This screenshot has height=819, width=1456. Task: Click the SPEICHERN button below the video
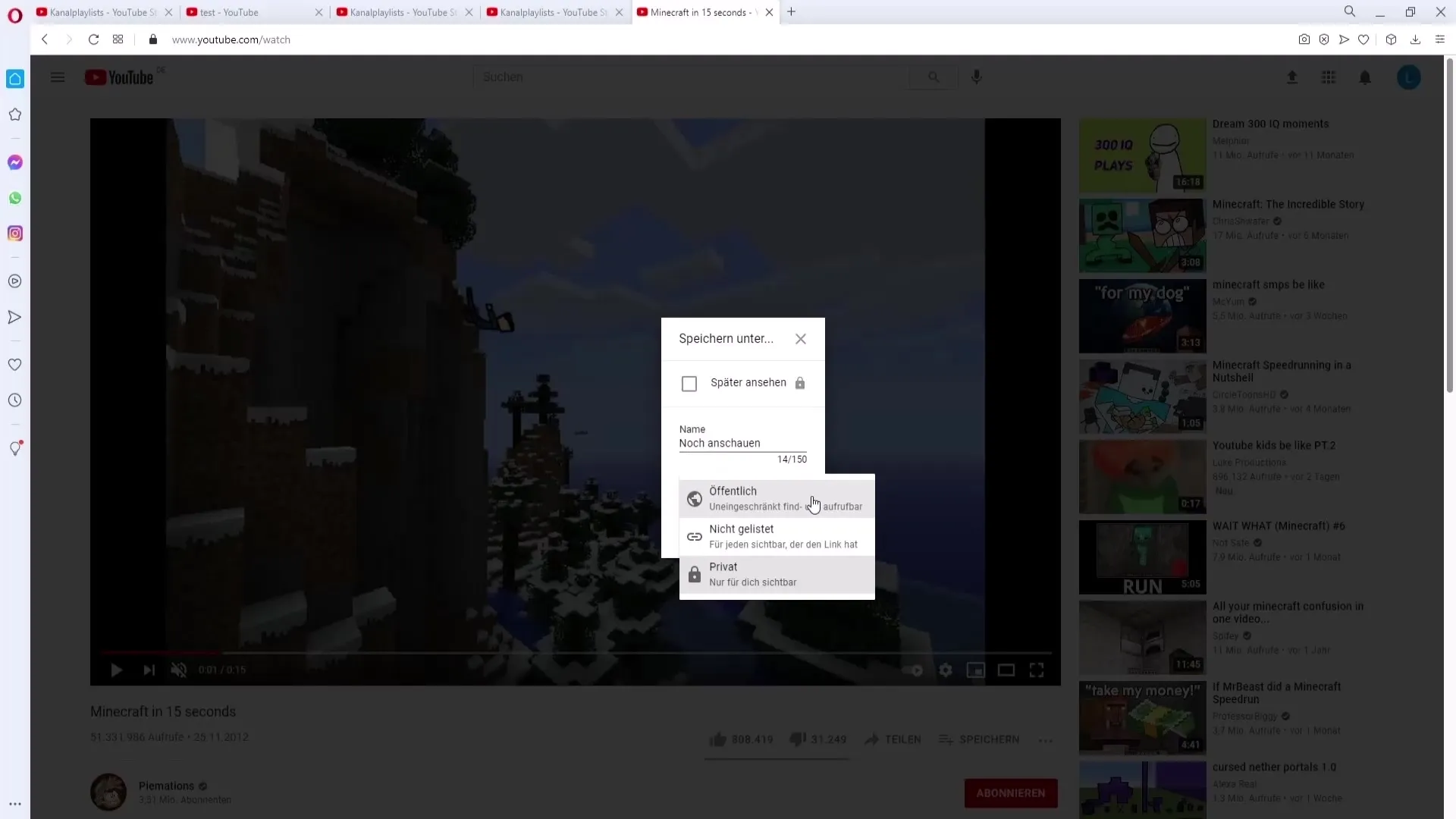point(979,739)
